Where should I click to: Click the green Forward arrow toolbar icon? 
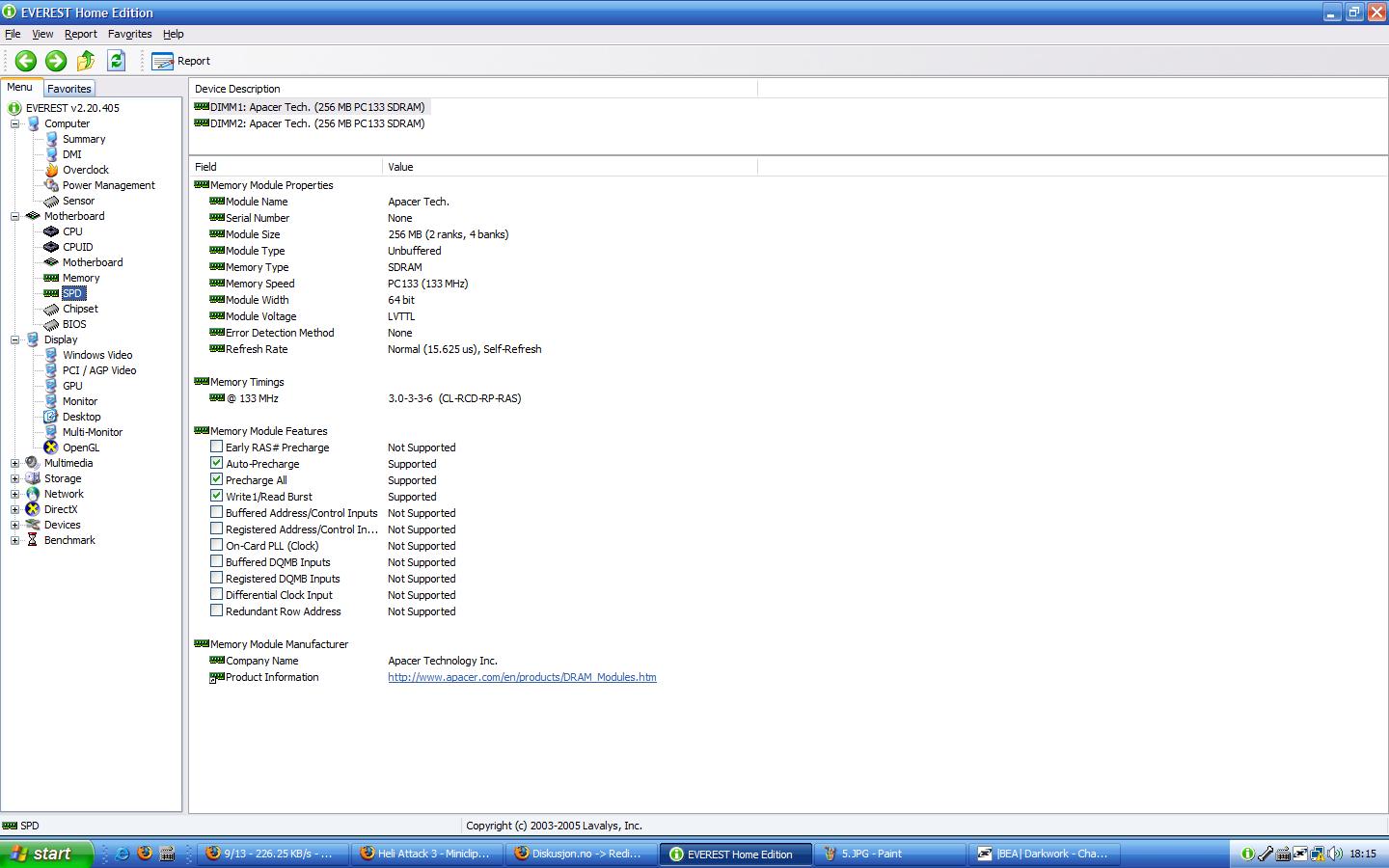(x=56, y=61)
